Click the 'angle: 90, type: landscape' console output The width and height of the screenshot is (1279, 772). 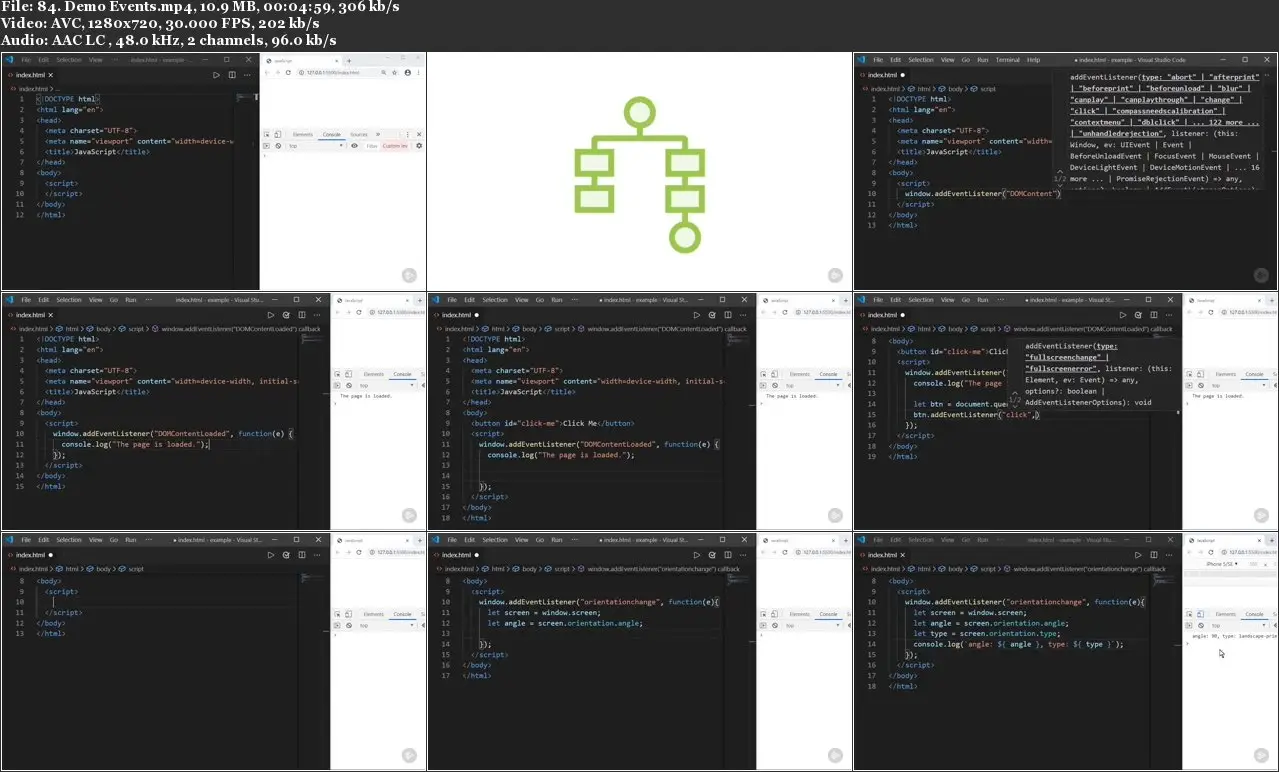click(x=1235, y=636)
